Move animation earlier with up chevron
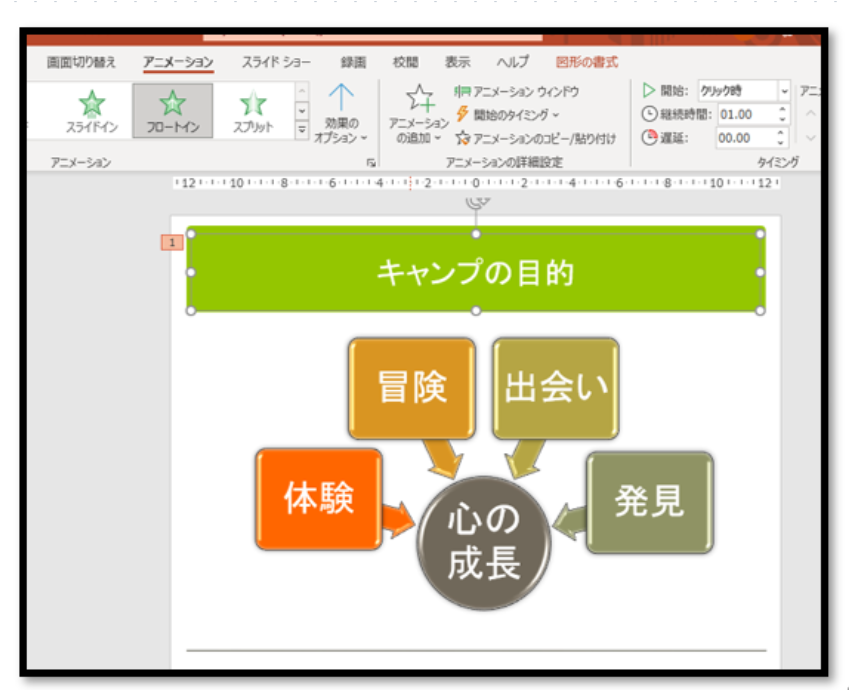The width and height of the screenshot is (850, 691). [x=810, y=113]
